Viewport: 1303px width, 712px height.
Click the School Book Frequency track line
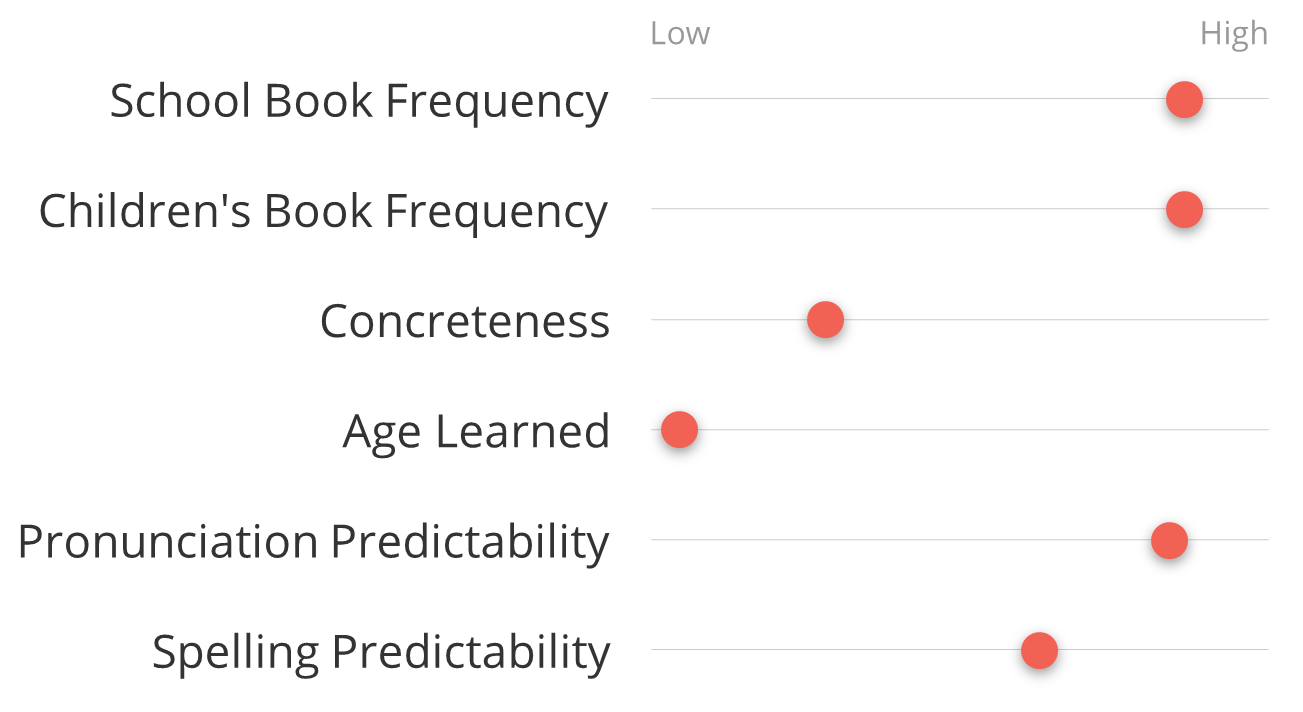coord(908,98)
